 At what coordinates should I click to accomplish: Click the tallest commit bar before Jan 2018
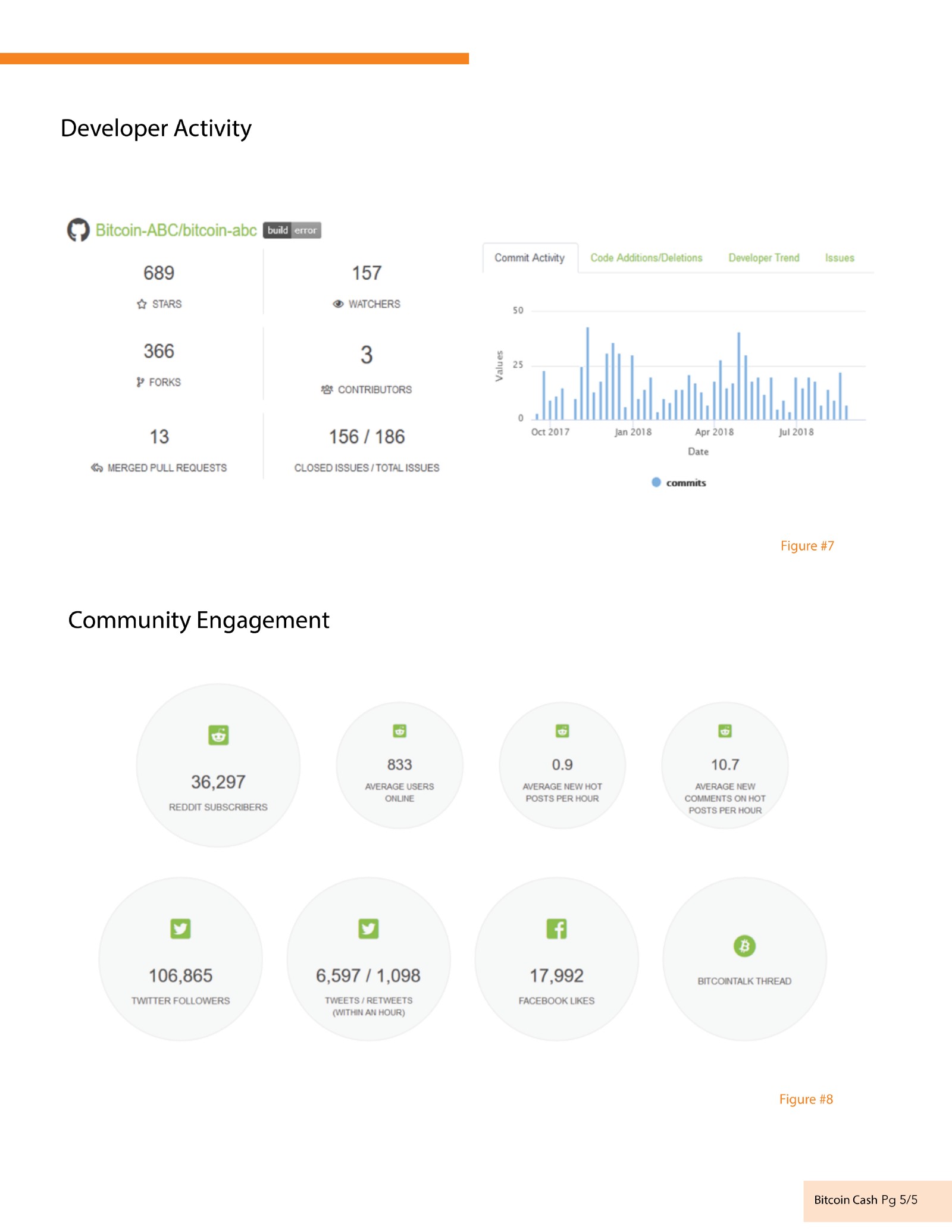tap(588, 373)
